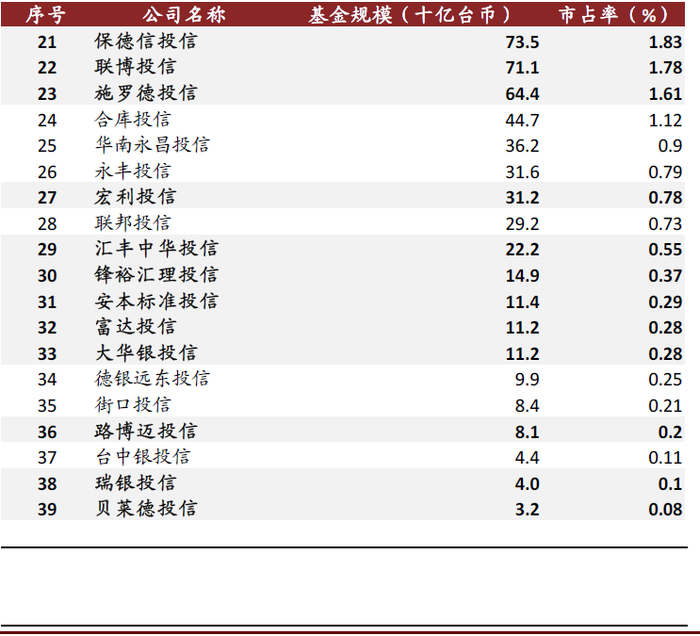This screenshot has width=700, height=636.
Task: Select company name 永丰投信
Action: [x=133, y=171]
